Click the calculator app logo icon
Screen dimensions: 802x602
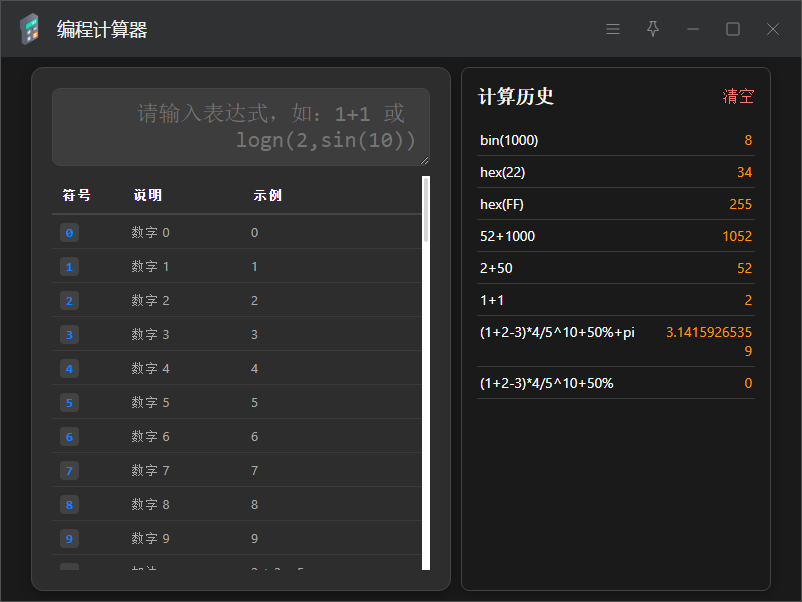(x=30, y=29)
